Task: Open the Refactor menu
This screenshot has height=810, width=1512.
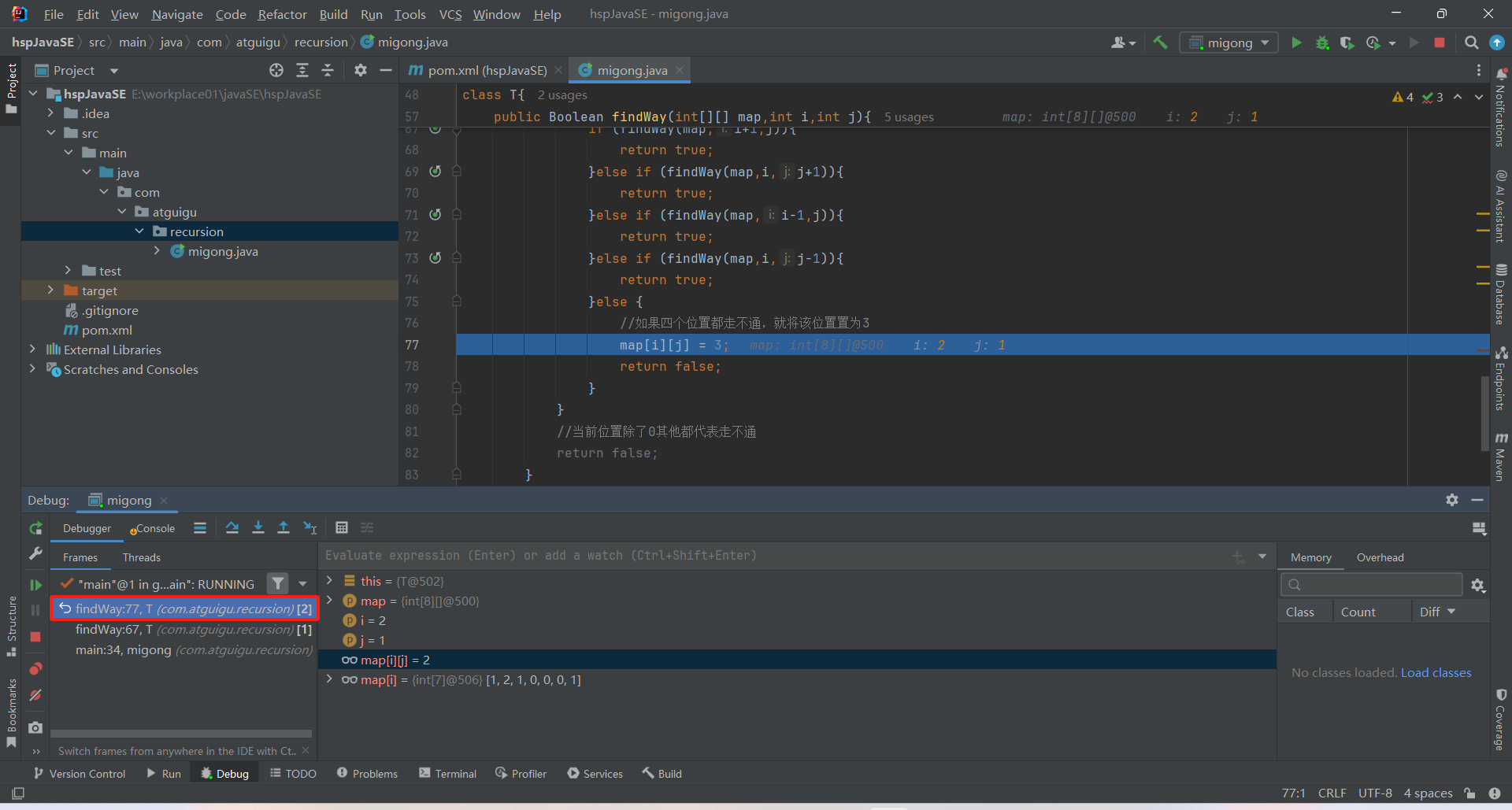Action: (282, 14)
